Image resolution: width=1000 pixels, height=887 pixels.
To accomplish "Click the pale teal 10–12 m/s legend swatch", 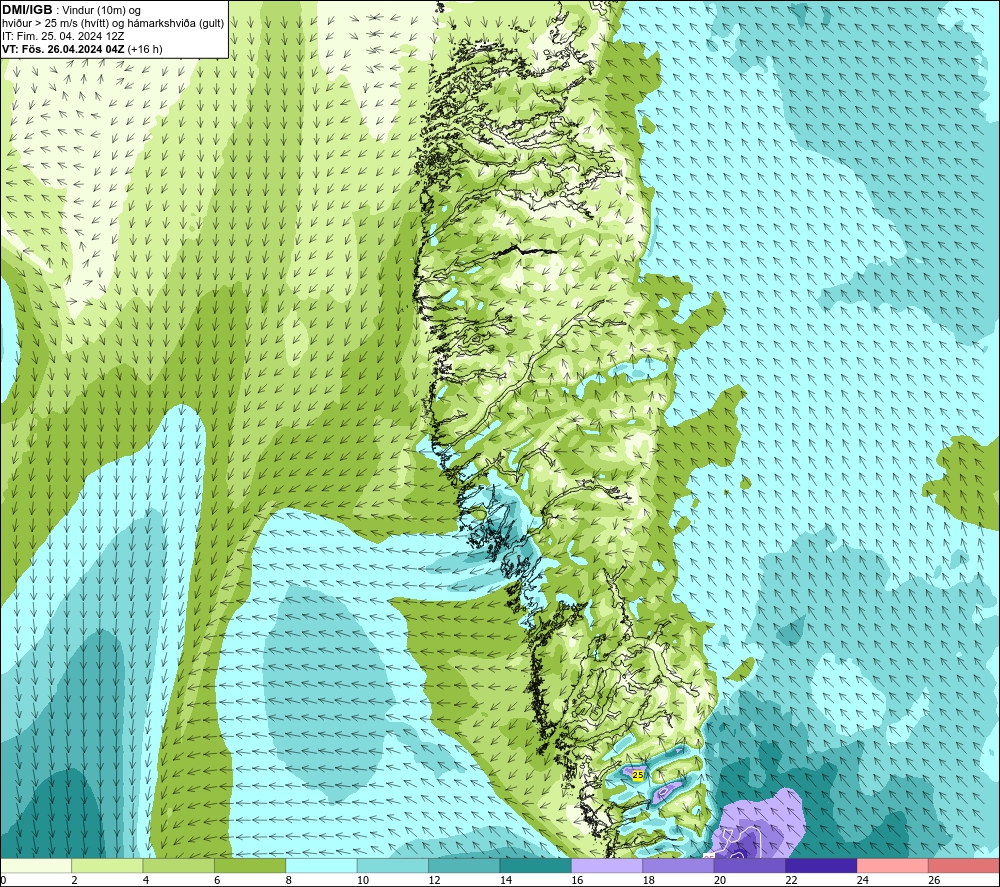I will [x=393, y=866].
